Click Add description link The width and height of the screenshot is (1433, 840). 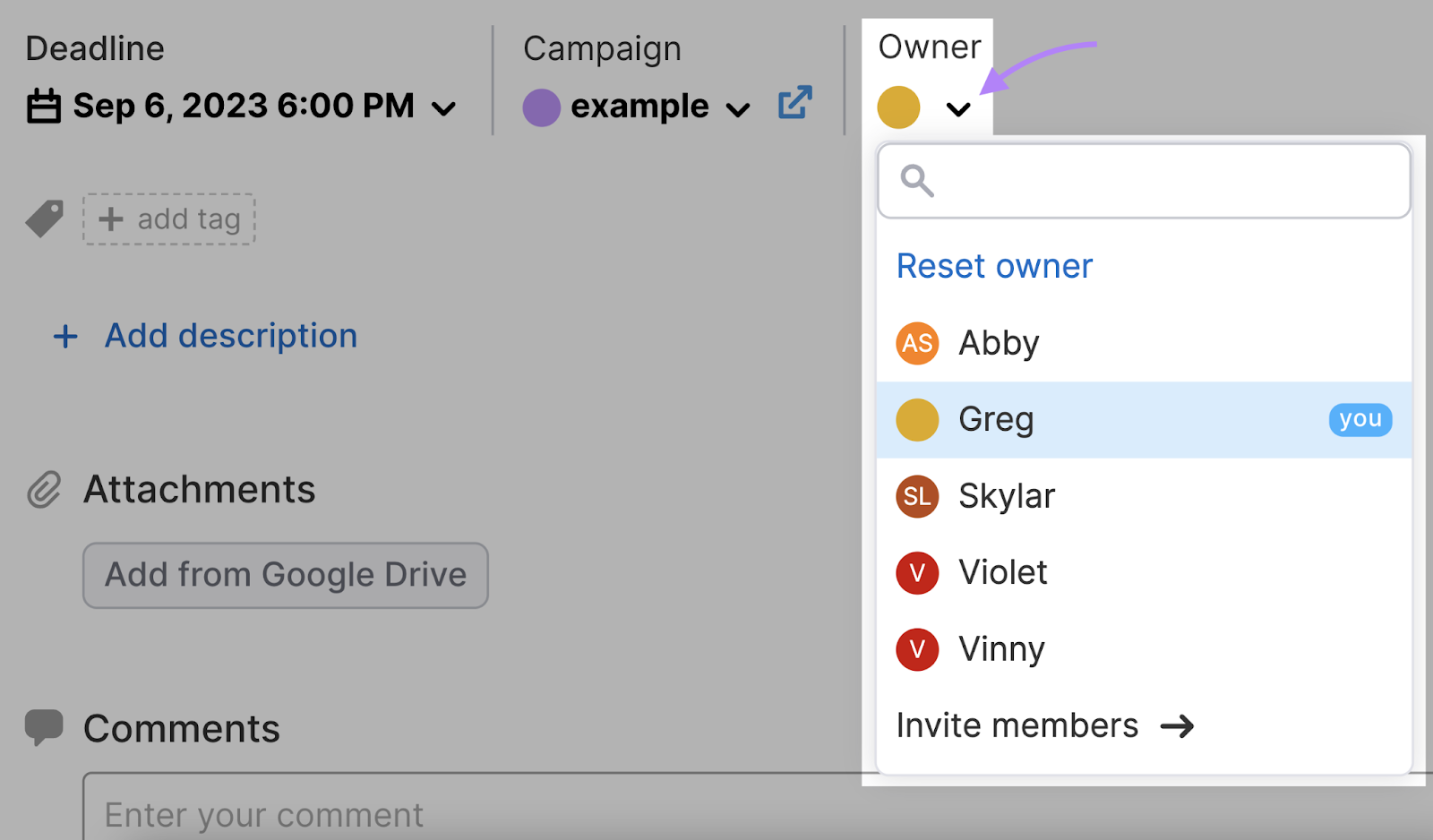231,336
